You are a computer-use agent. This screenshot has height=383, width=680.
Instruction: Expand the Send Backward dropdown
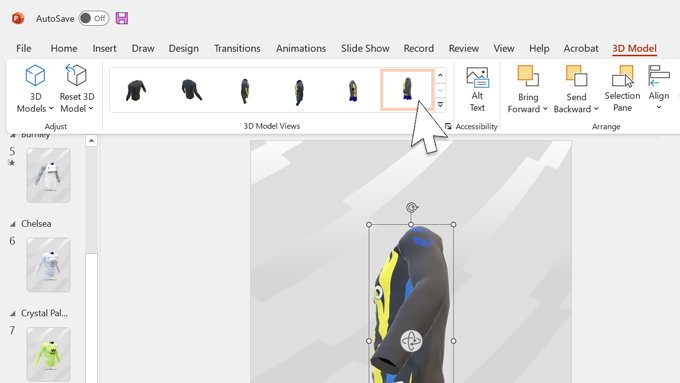[596, 109]
